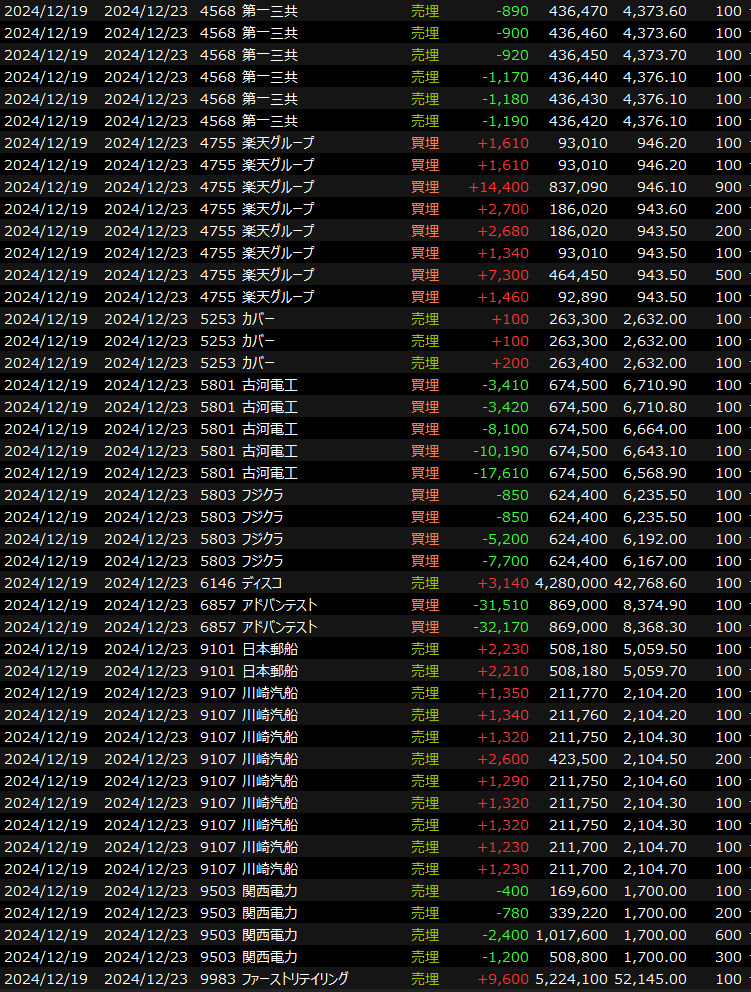Select the 837,090 amount for 楽天グループ
The width and height of the screenshot is (751, 992).
tap(579, 187)
